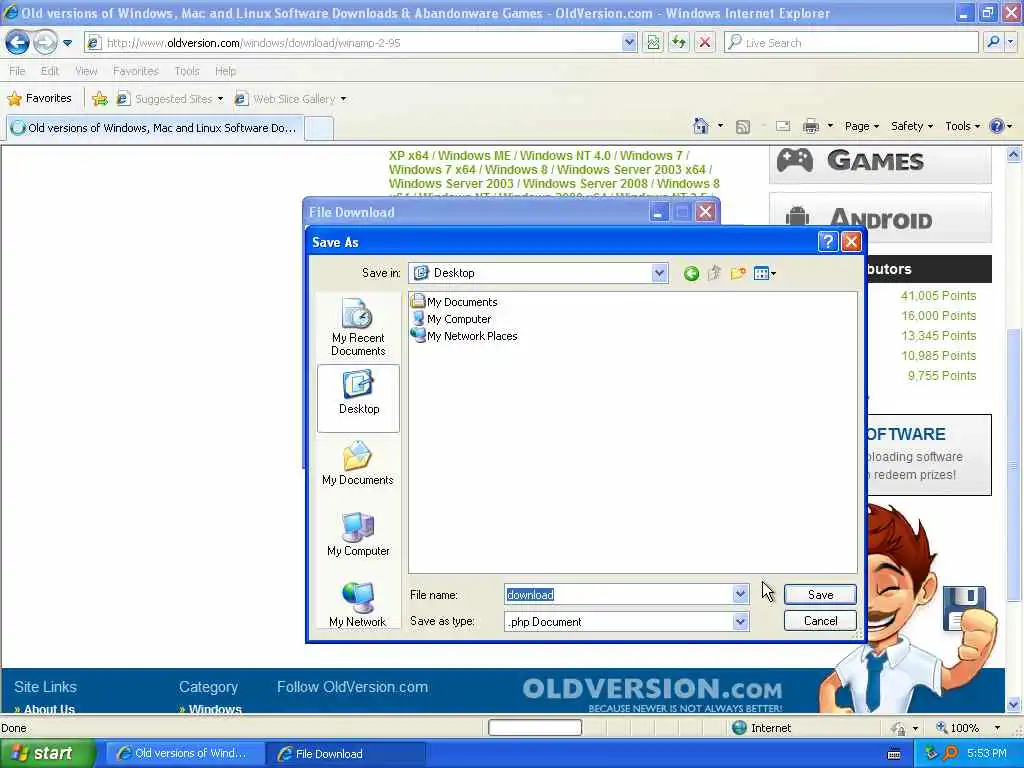Click the Print icon in command bar

(x=810, y=127)
